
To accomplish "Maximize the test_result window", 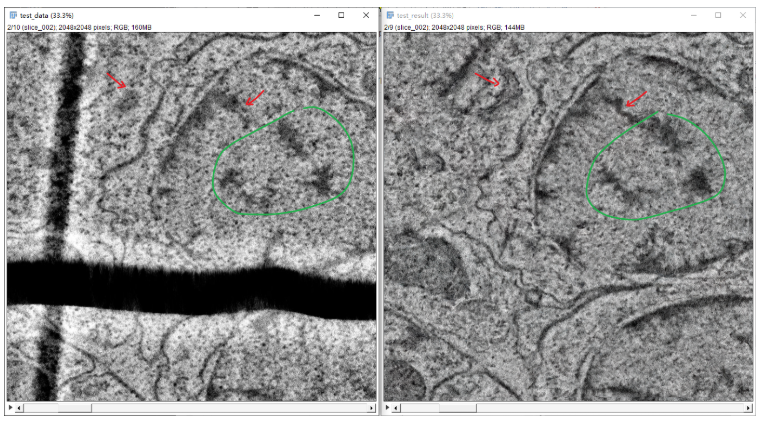I will 718,16.
